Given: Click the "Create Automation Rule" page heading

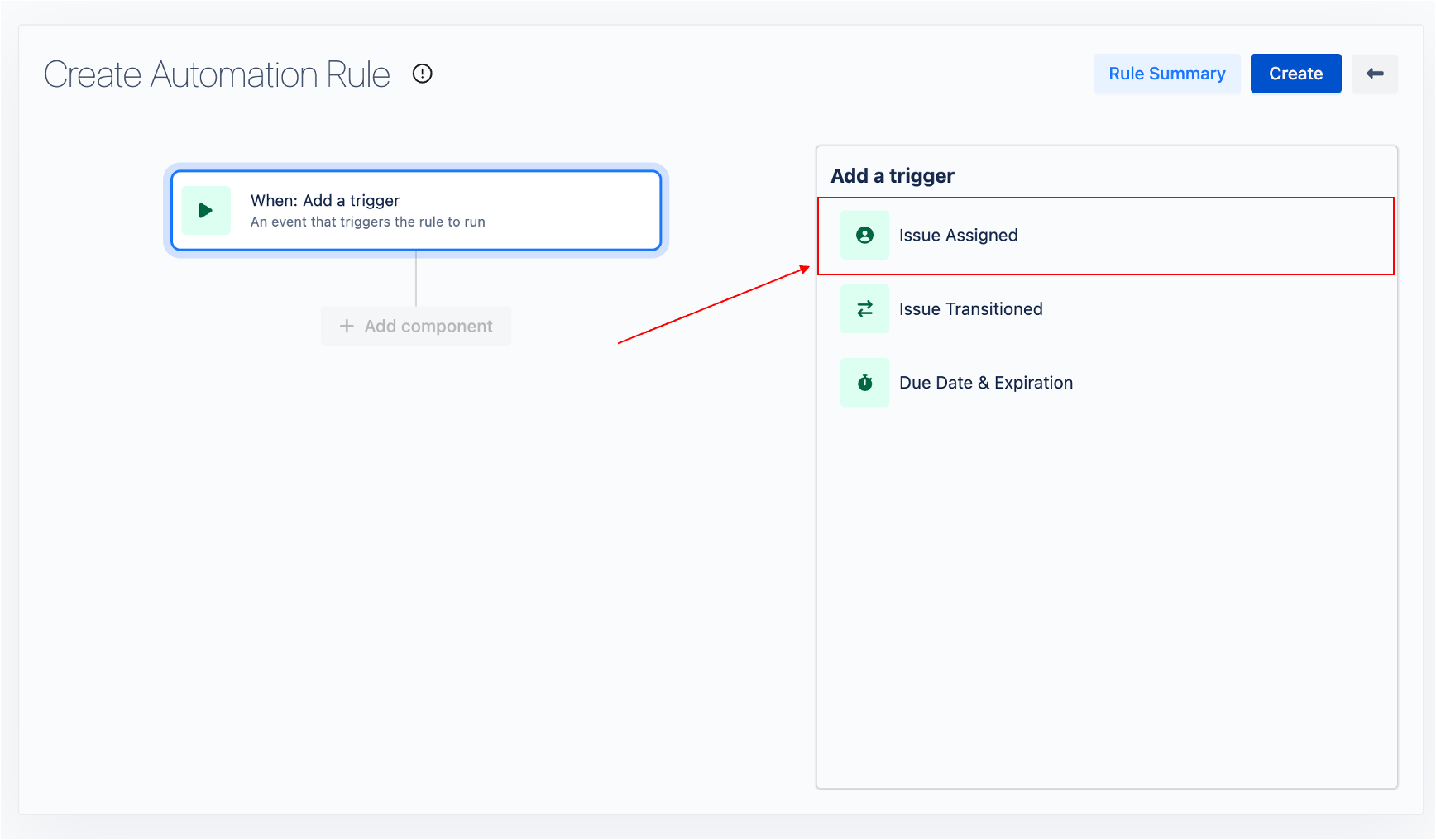Looking at the screenshot, I should [x=217, y=74].
